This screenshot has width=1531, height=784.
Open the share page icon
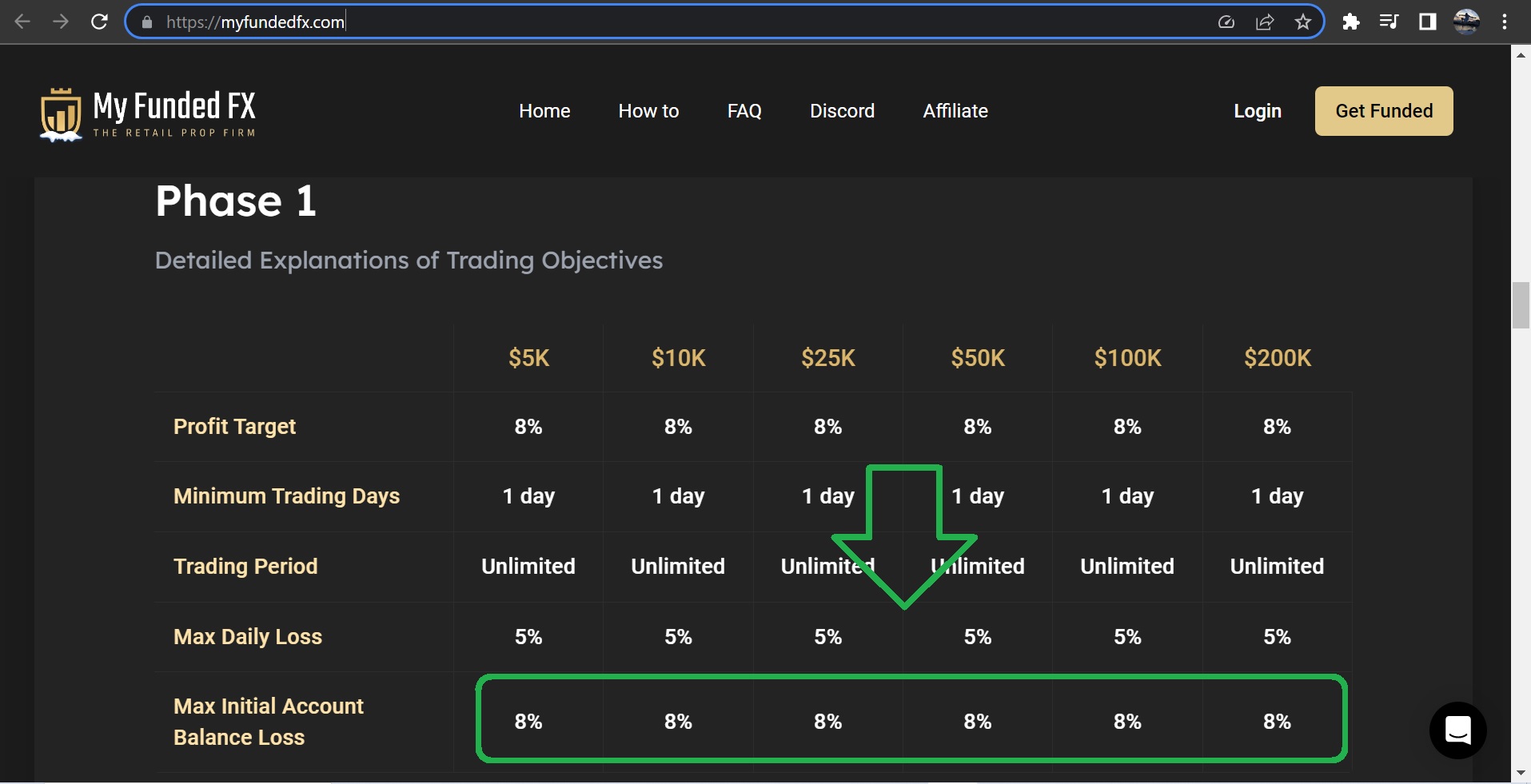(1265, 22)
